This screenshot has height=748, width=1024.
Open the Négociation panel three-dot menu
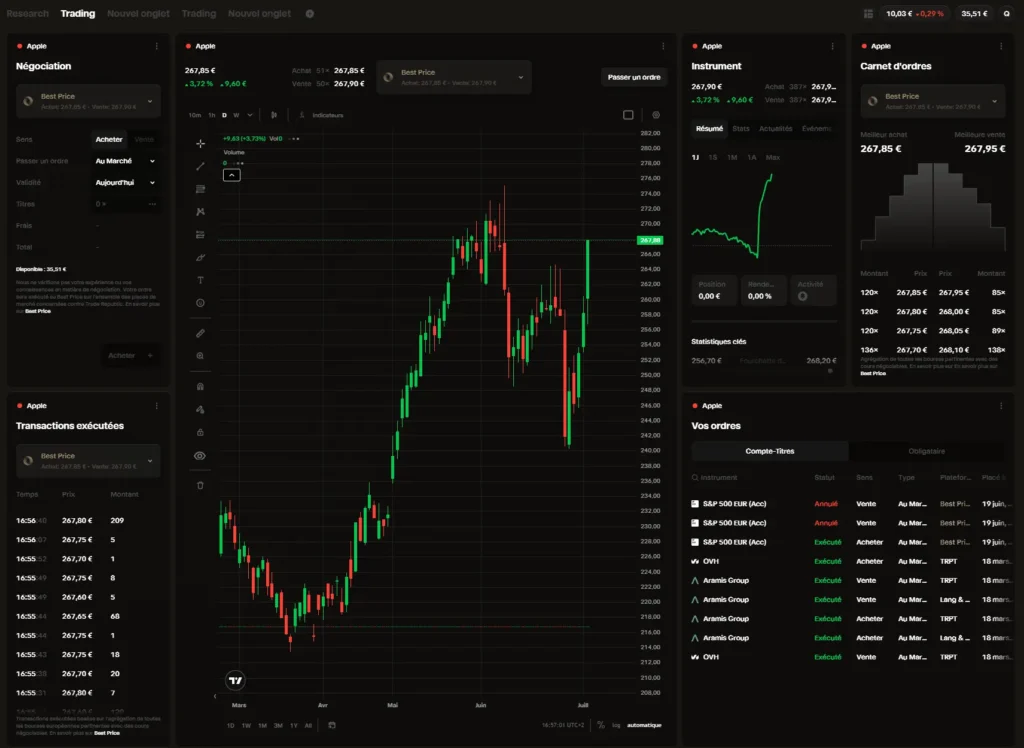point(157,46)
